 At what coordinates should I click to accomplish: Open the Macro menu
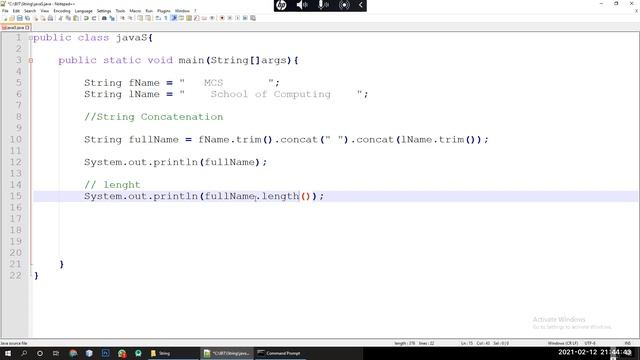tap(135, 11)
